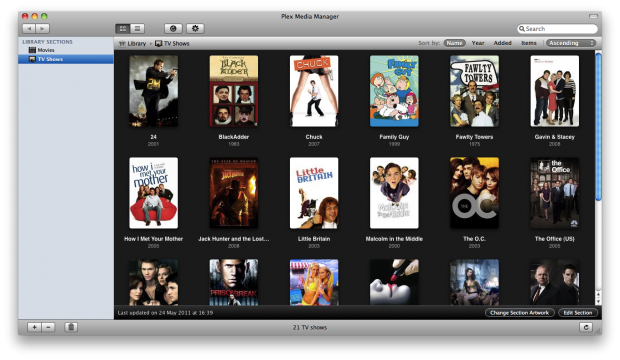Select The Office (US) poster
Screen dimensions: 620x360
tap(555, 193)
